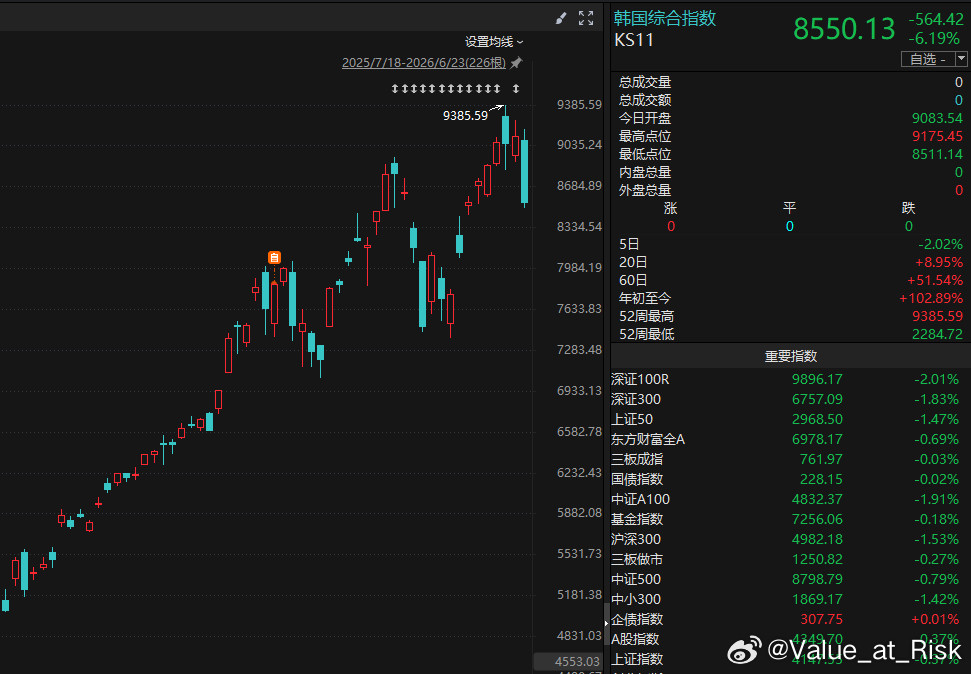Screen dimensions: 971x674
Task: Select the 东方财富全A index row
Action: (791, 439)
